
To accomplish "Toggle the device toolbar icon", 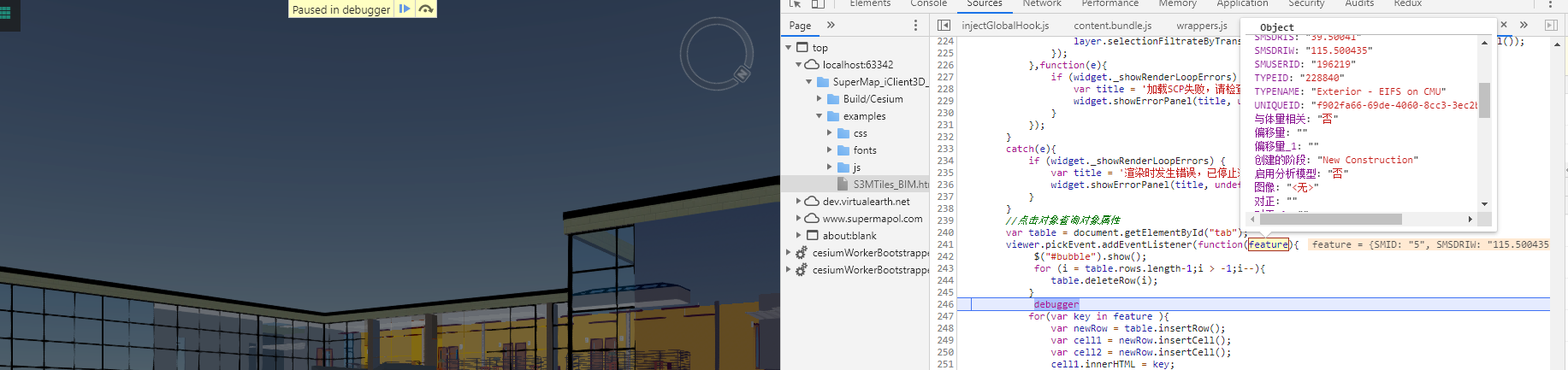I will (x=818, y=4).
